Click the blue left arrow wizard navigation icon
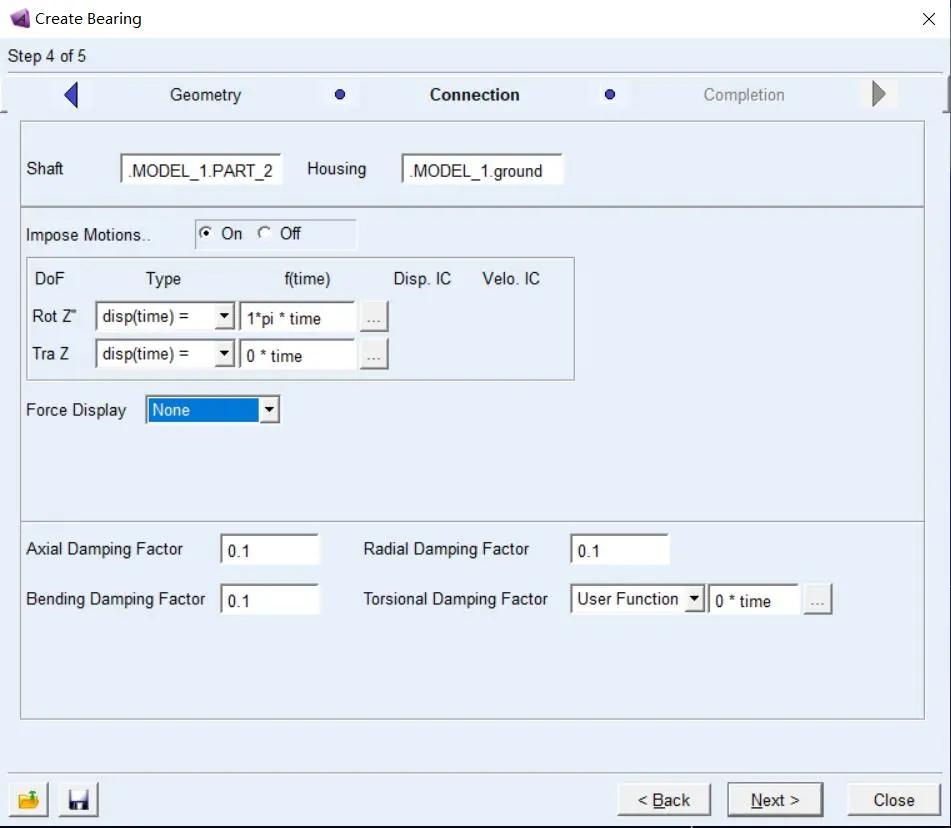The image size is (951, 828). (71, 95)
